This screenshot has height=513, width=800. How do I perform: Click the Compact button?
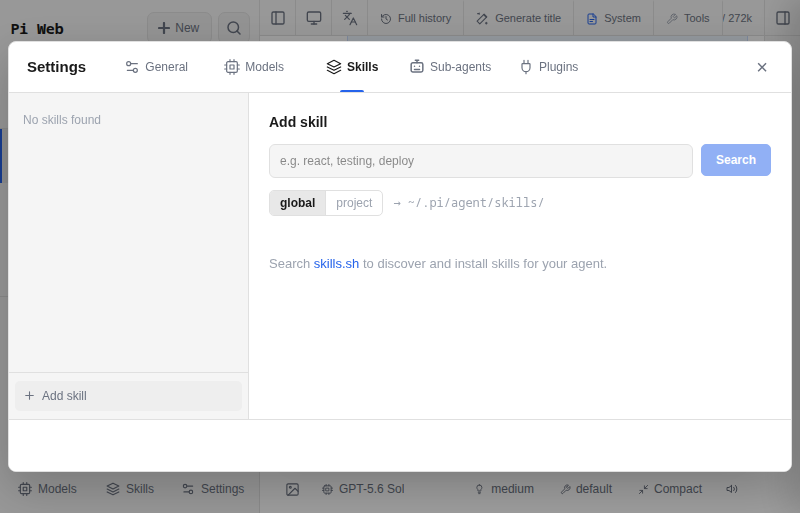(670, 489)
